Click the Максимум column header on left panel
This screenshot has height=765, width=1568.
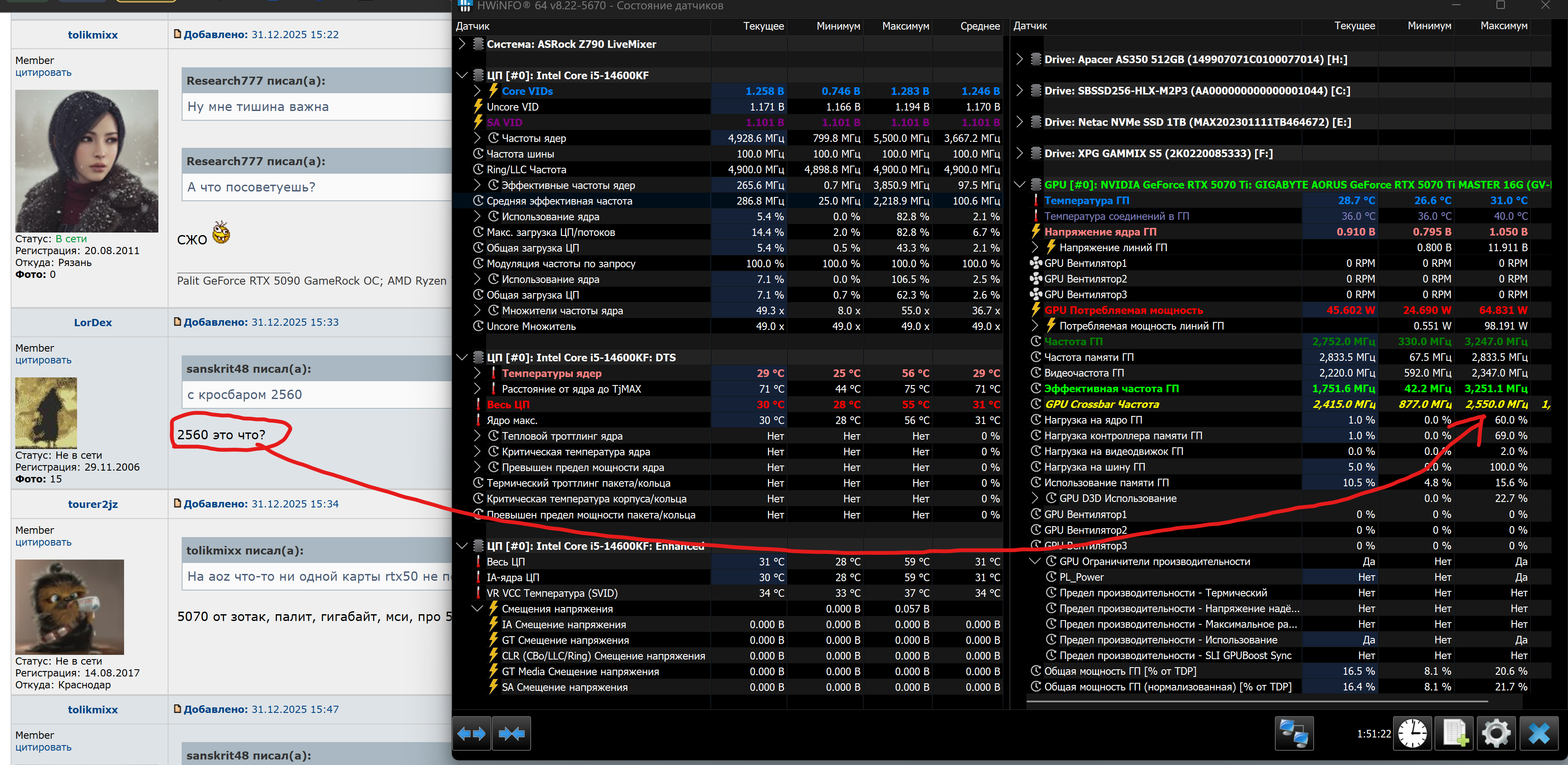pos(905,26)
